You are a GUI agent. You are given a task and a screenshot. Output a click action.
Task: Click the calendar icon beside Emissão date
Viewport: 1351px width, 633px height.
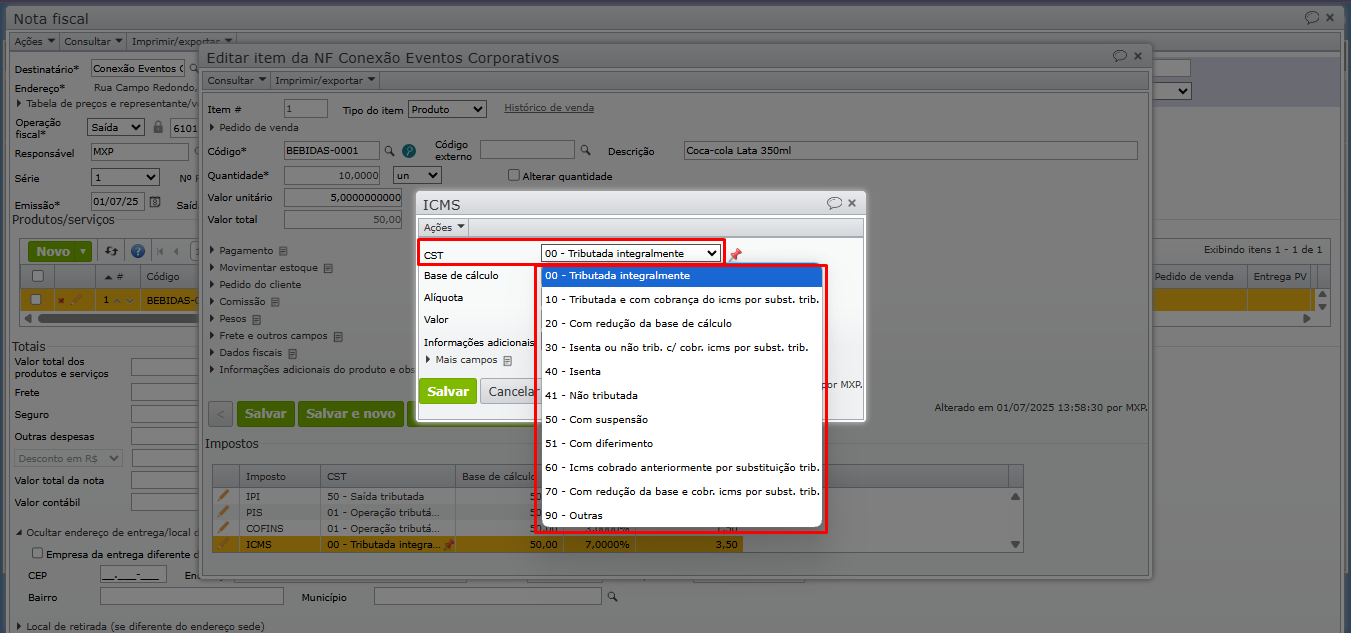tap(155, 202)
